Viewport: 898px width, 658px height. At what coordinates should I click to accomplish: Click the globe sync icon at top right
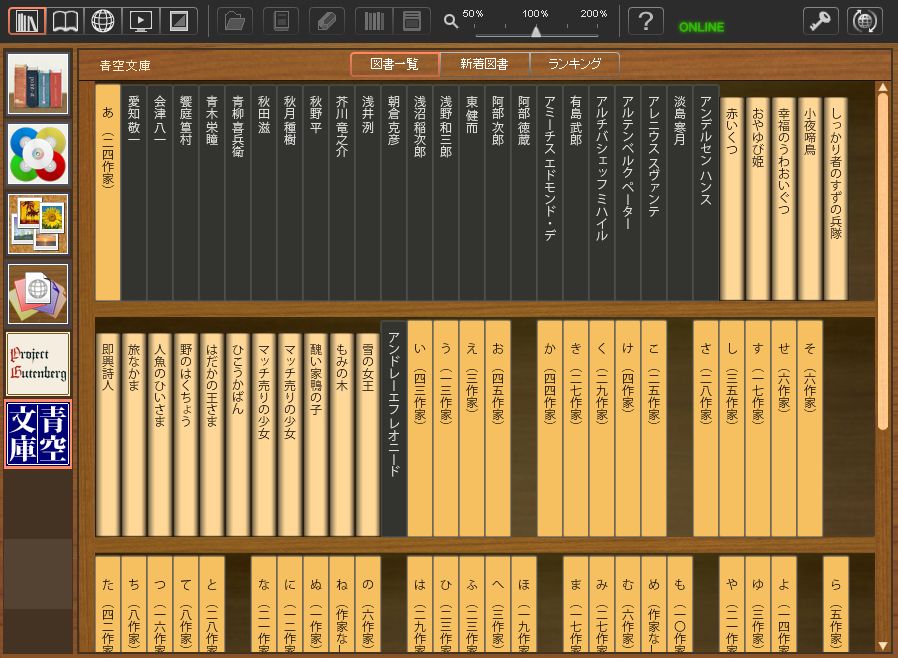865,22
